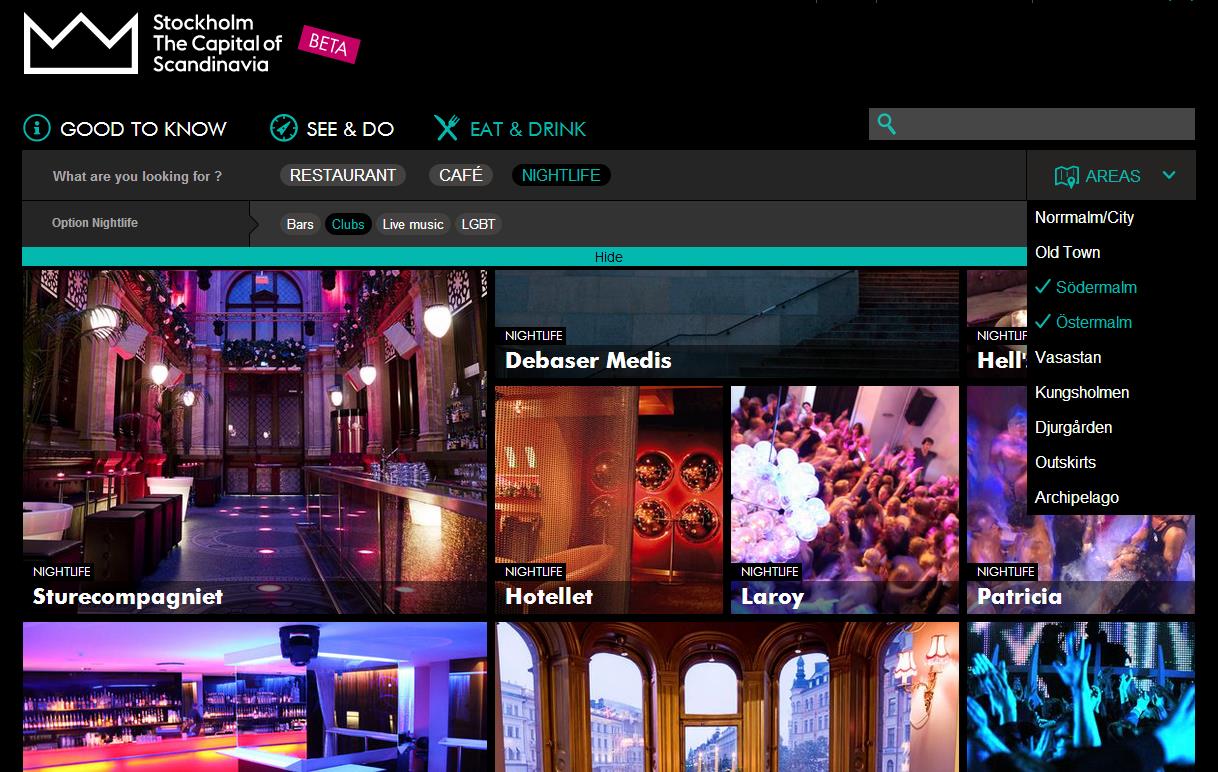Toggle the Nightlife filter
The width and height of the screenshot is (1218, 772).
tap(561, 175)
